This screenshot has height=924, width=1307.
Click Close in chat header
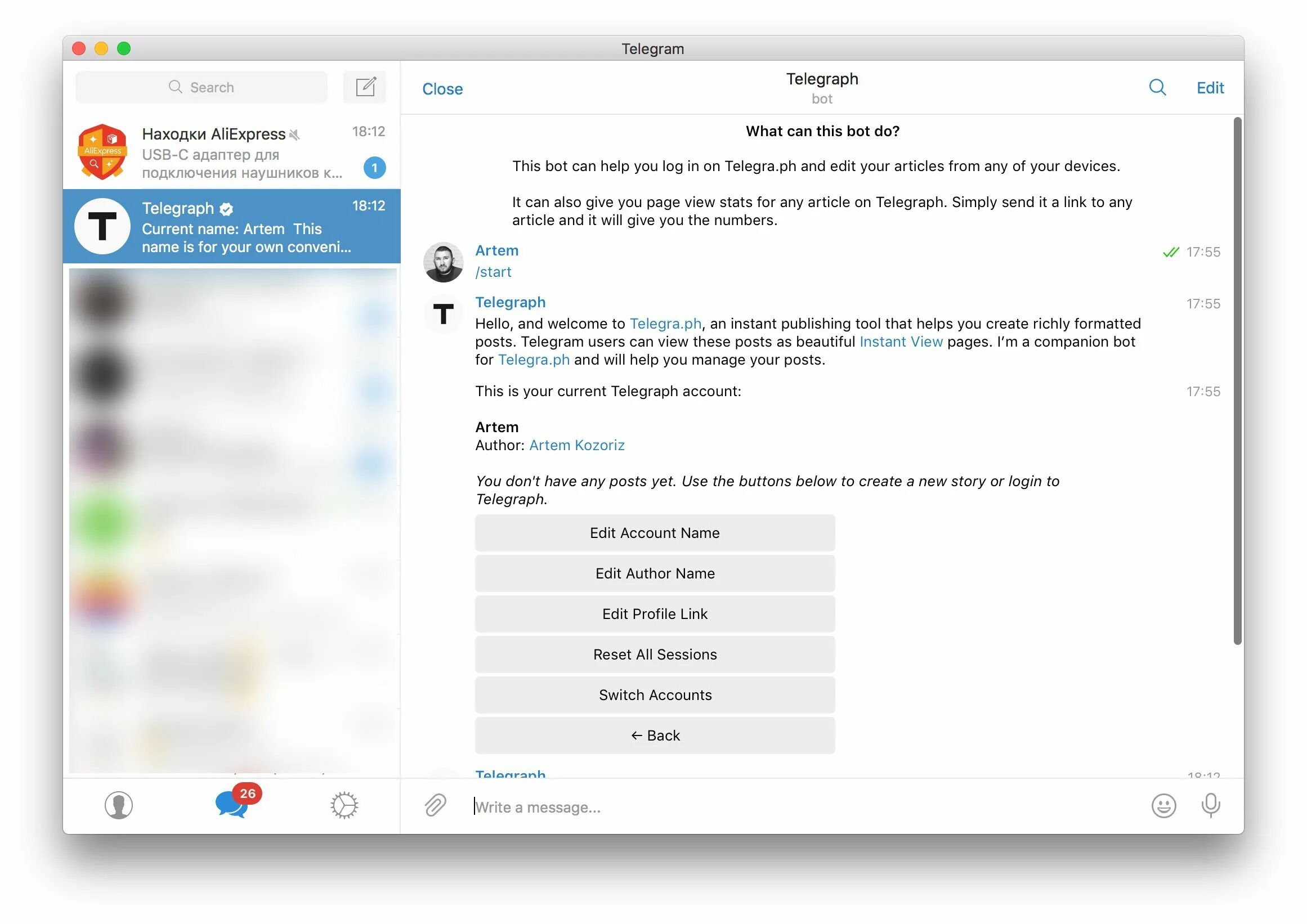442,89
